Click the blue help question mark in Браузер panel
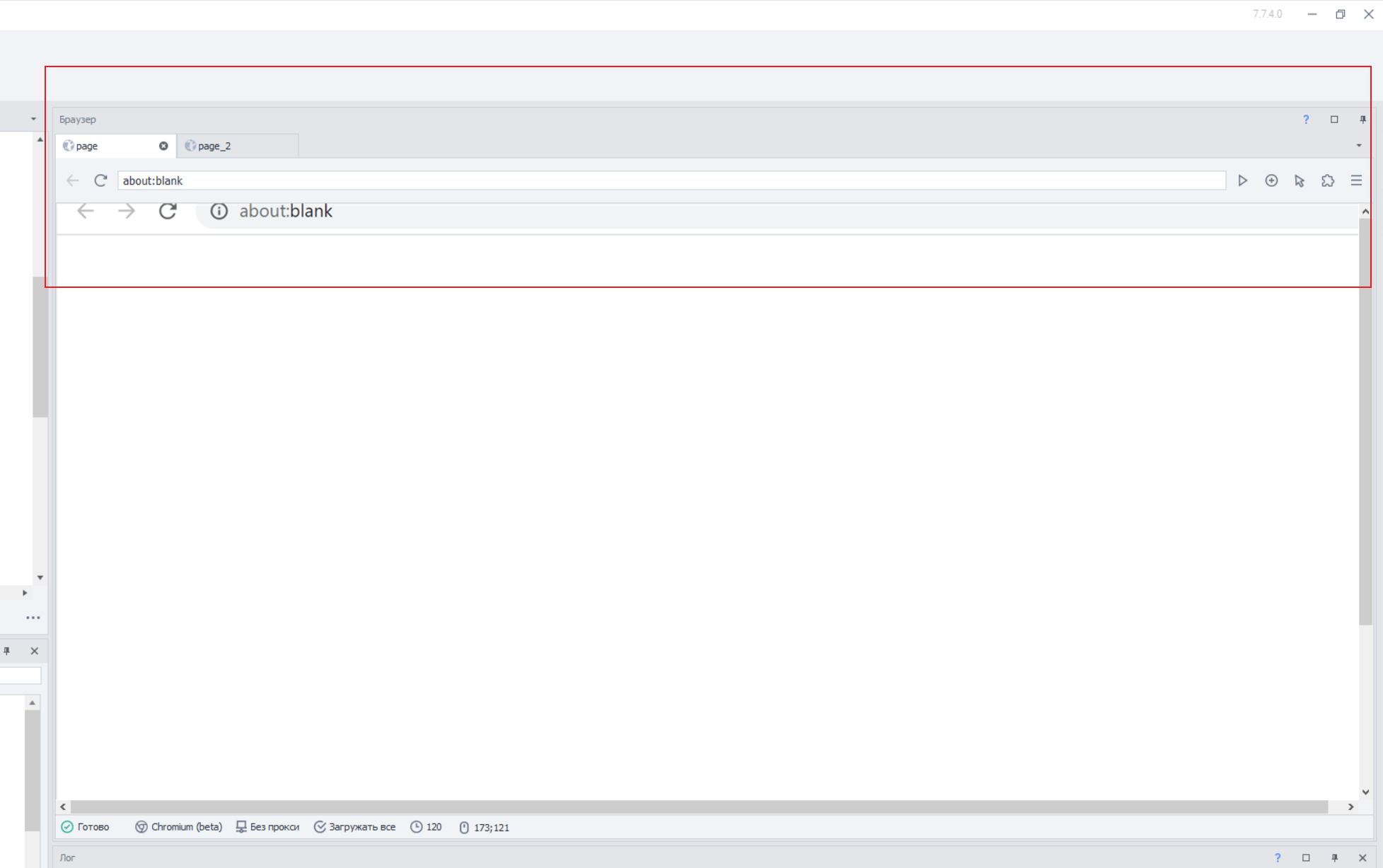Viewport: 1383px width, 868px height. tap(1306, 120)
